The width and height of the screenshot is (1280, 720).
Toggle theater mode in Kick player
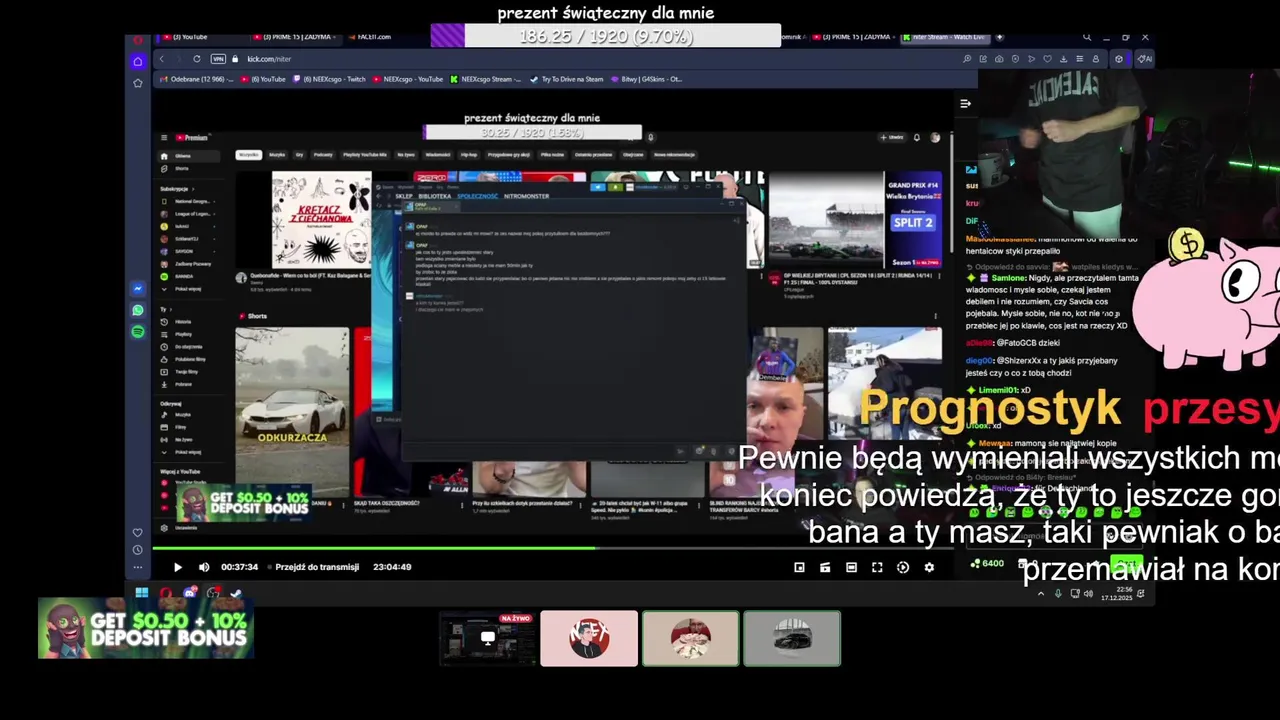click(x=851, y=567)
